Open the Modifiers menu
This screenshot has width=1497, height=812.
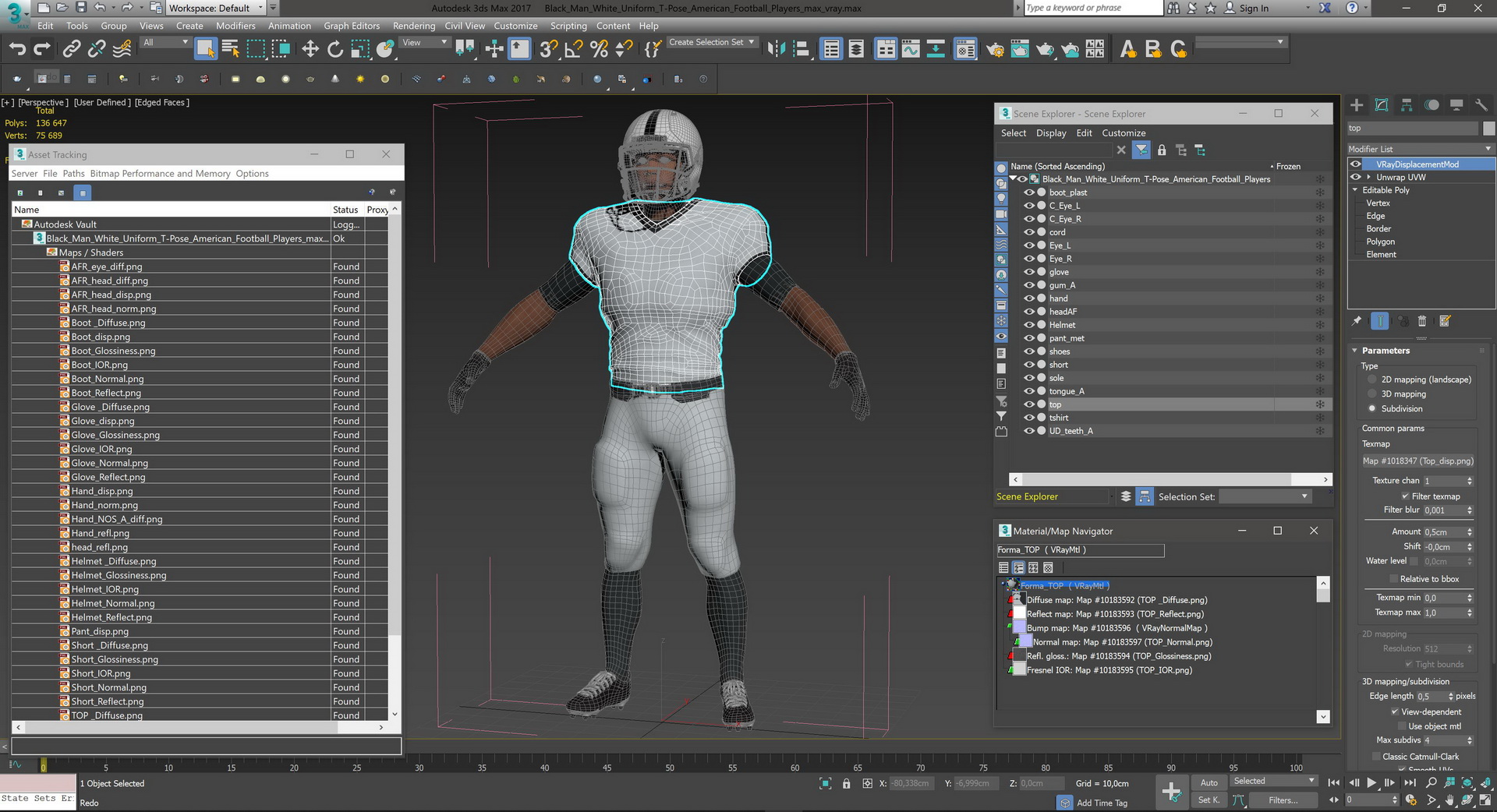pyautogui.click(x=235, y=26)
